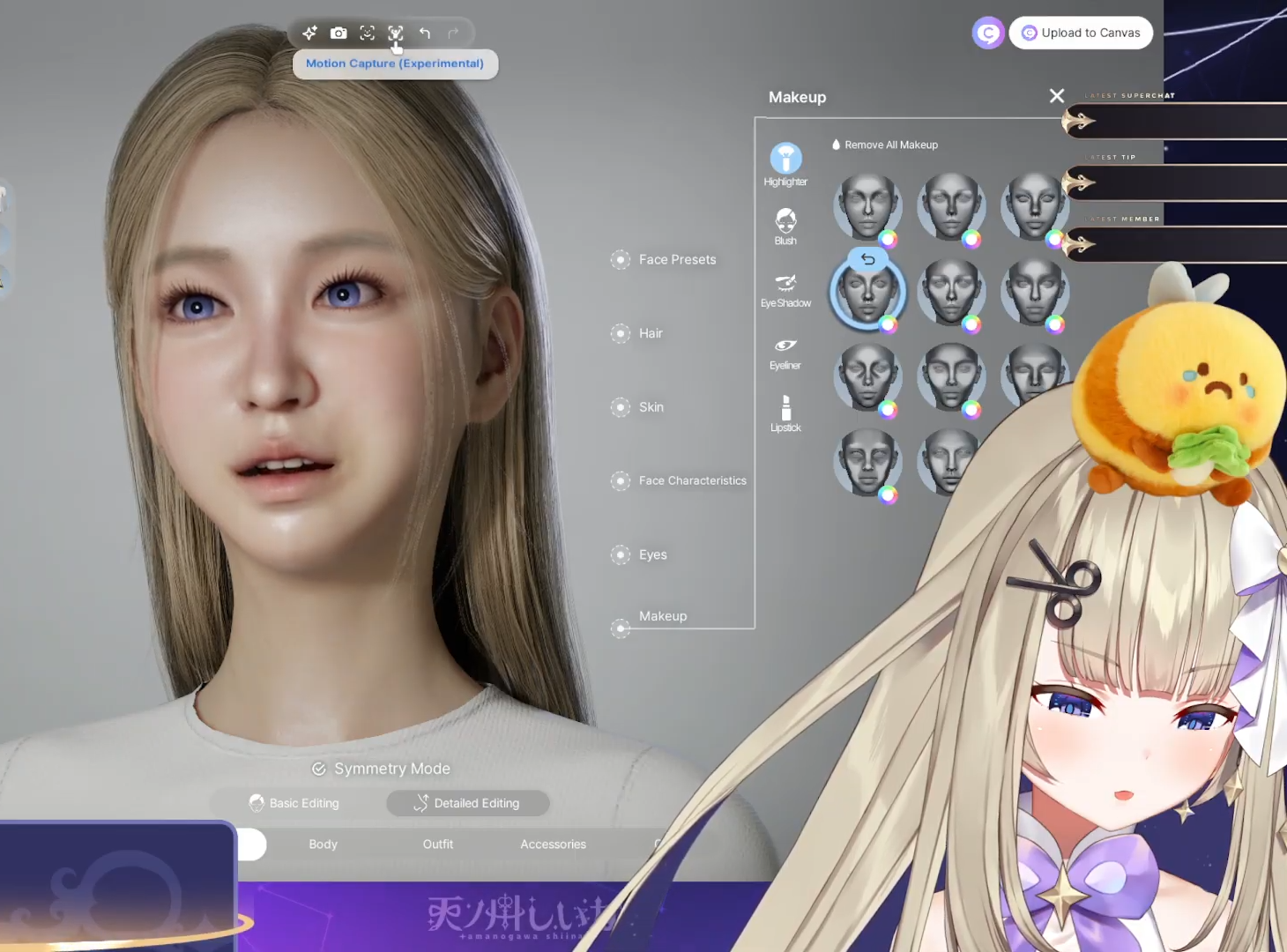Open color wheel on third-row, second-column preset

coord(971,409)
